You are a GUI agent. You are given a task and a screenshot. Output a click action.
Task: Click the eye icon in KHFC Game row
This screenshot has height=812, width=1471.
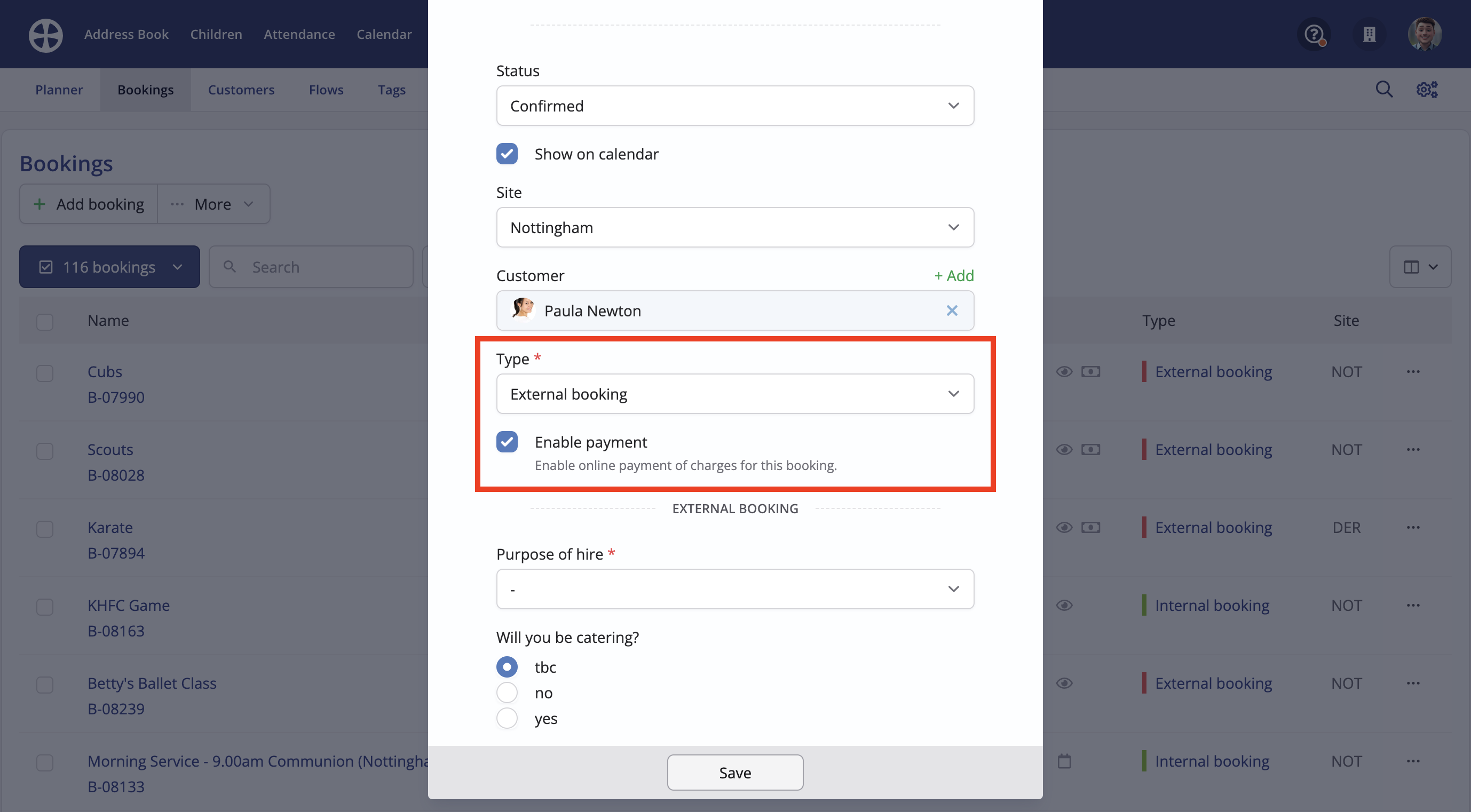pyautogui.click(x=1064, y=606)
